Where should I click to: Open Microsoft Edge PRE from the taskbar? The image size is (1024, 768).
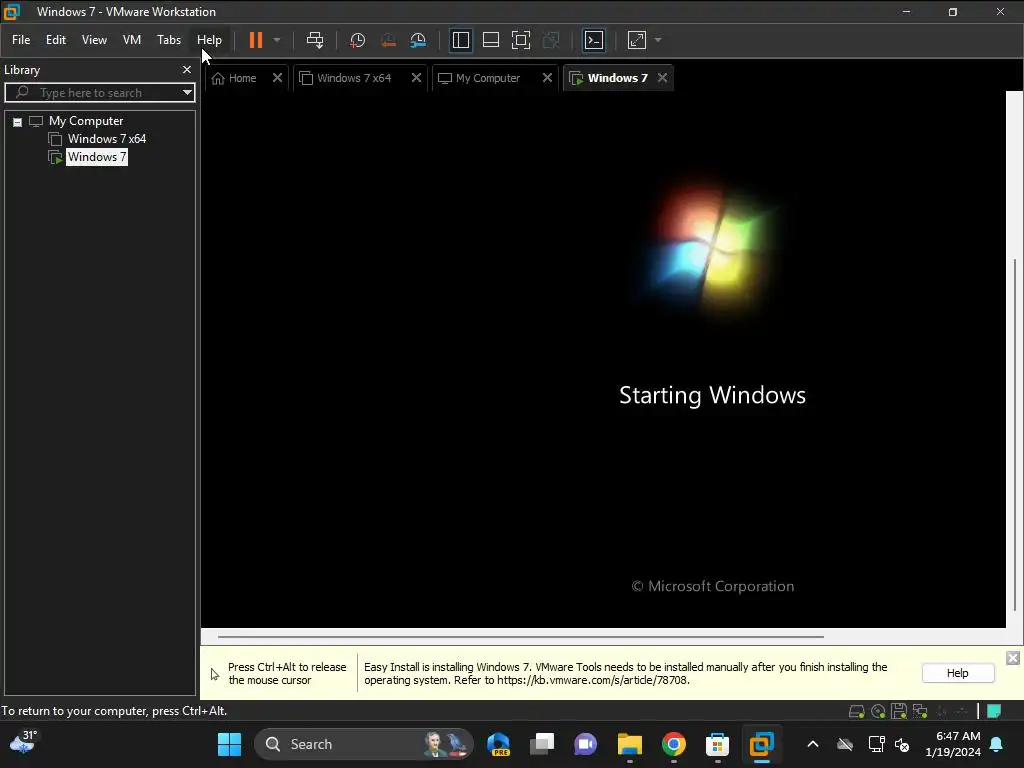[498, 744]
